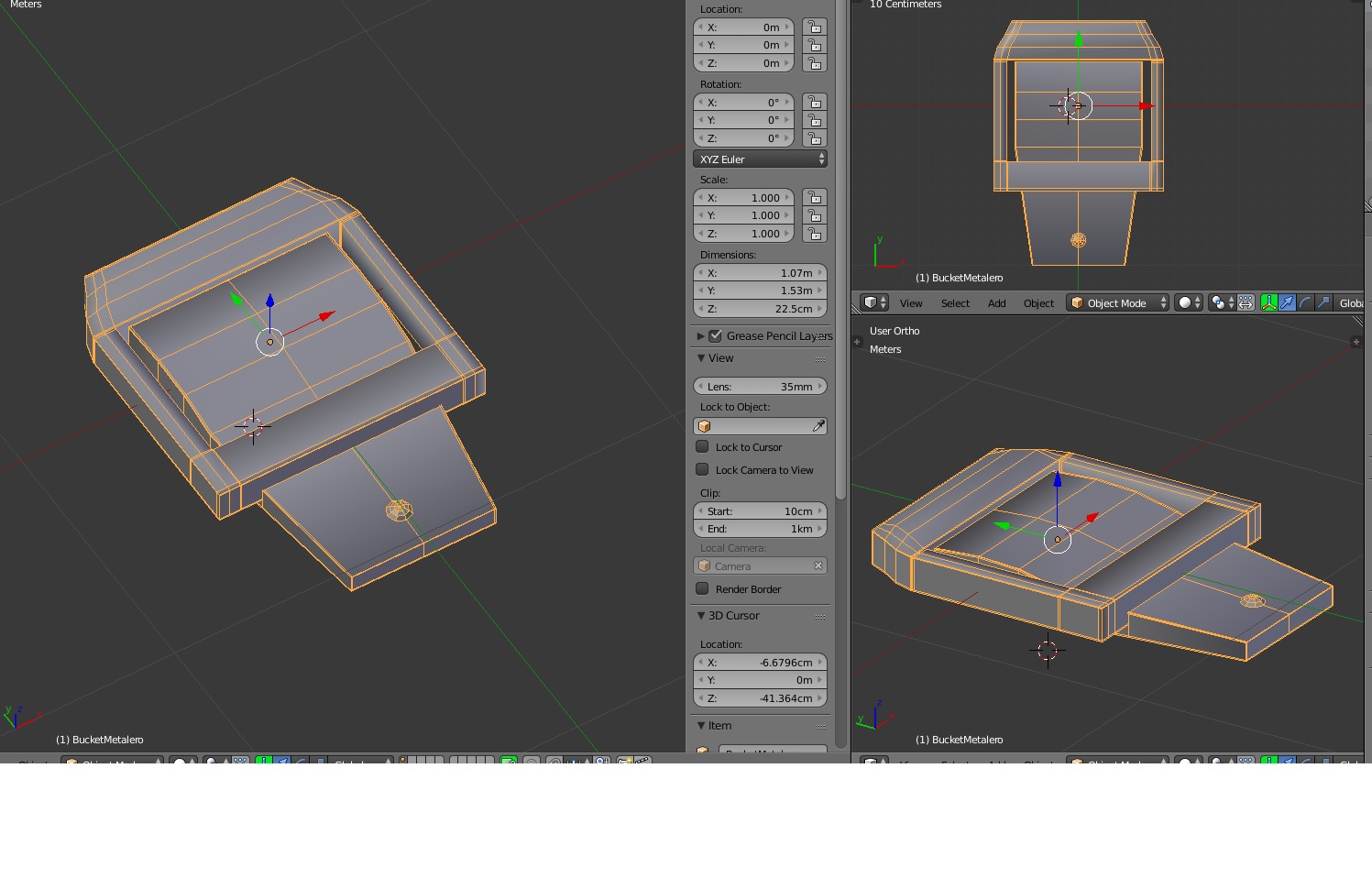This screenshot has width=1372, height=889.
Task: Open the Object menu in the viewport header
Action: (x=1037, y=302)
